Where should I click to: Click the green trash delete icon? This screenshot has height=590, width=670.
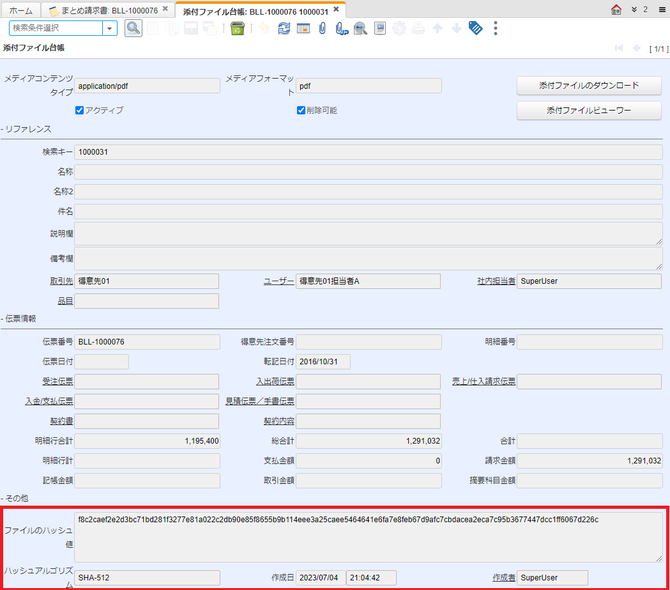pos(237,28)
